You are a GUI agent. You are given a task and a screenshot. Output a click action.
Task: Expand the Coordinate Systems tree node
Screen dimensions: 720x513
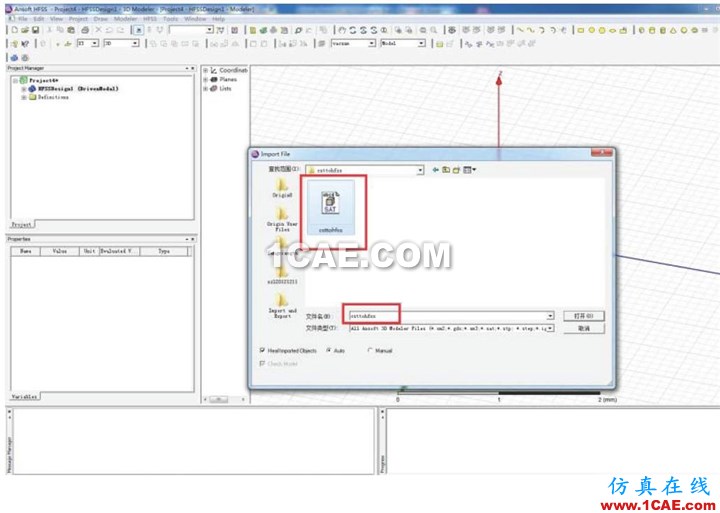tap(206, 70)
